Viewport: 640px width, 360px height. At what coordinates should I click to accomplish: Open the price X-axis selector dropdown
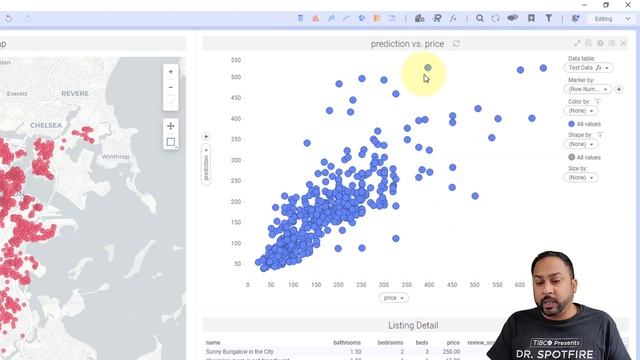pyautogui.click(x=393, y=298)
